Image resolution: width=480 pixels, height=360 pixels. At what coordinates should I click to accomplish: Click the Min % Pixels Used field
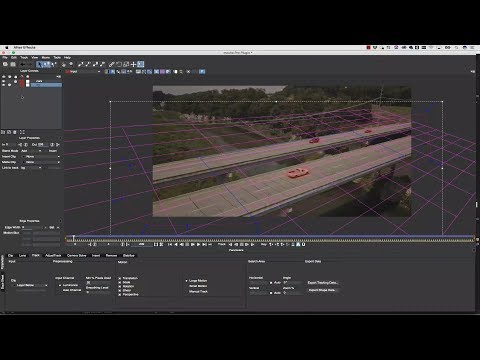(x=98, y=282)
